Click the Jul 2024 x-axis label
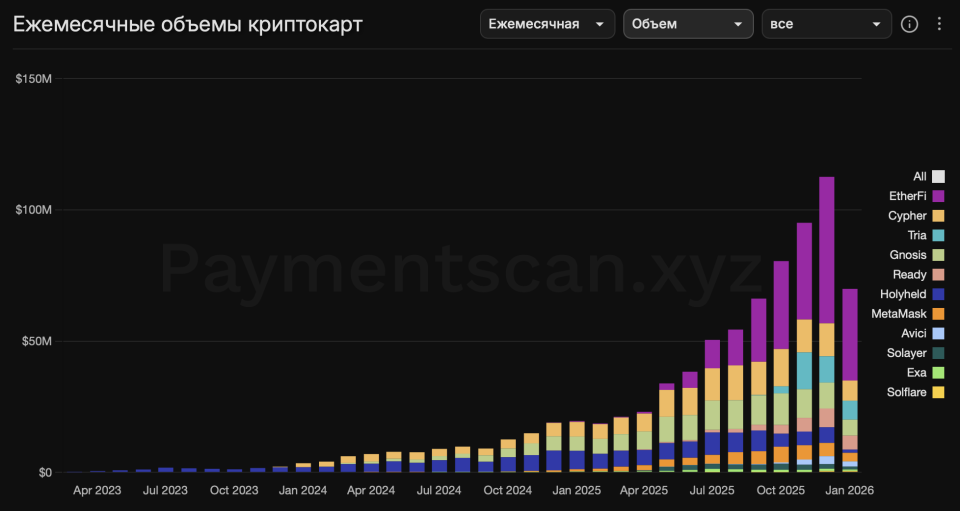Viewport: 960px width, 511px height. (x=440, y=490)
